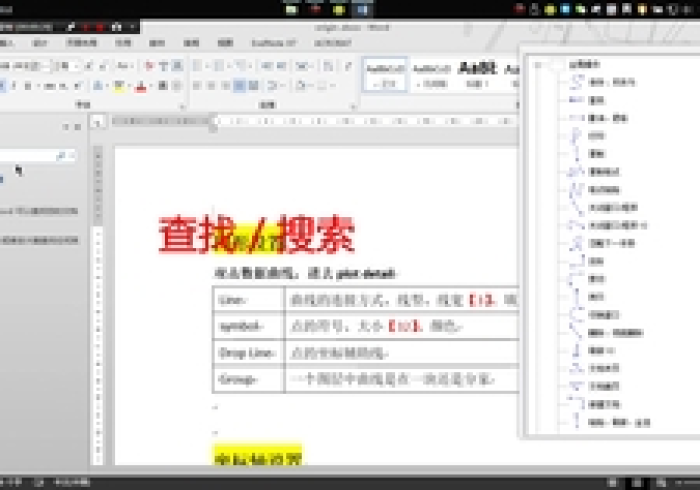Viewport: 700px width, 490px height.
Task: Click the navigation pane search box
Action: click(27, 155)
